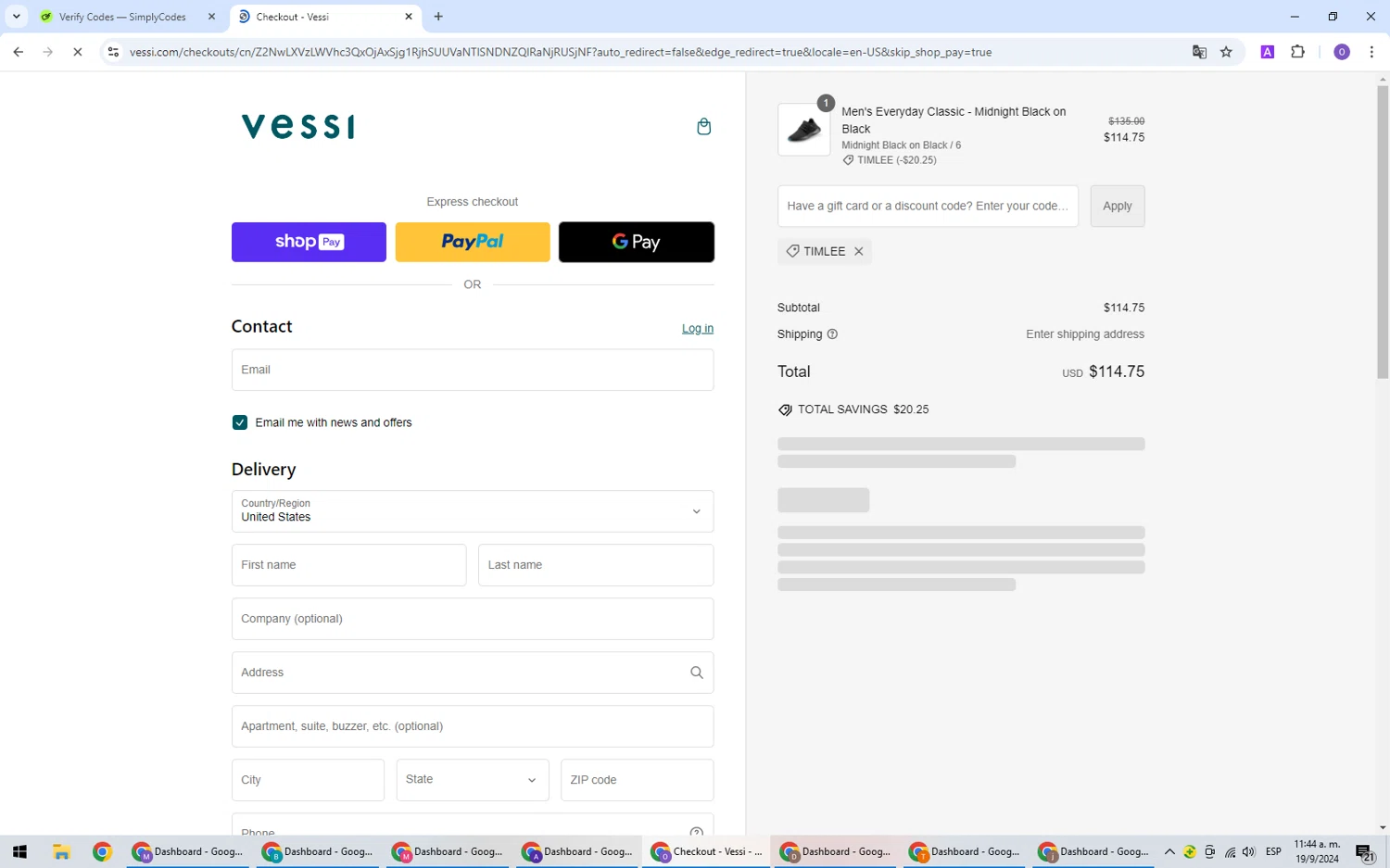Screen dimensions: 1390x868
Task: Translate this page icon
Action: tap(1199, 52)
